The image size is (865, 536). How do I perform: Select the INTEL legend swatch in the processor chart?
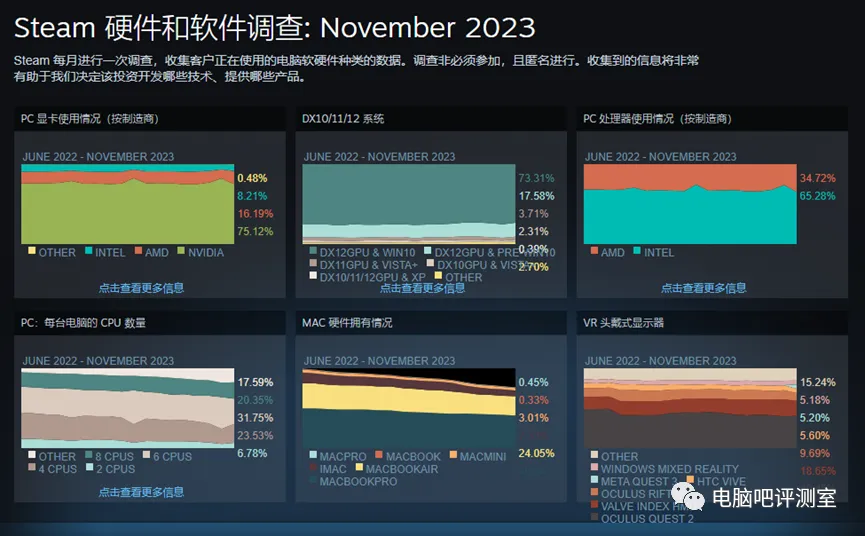click(x=637, y=251)
